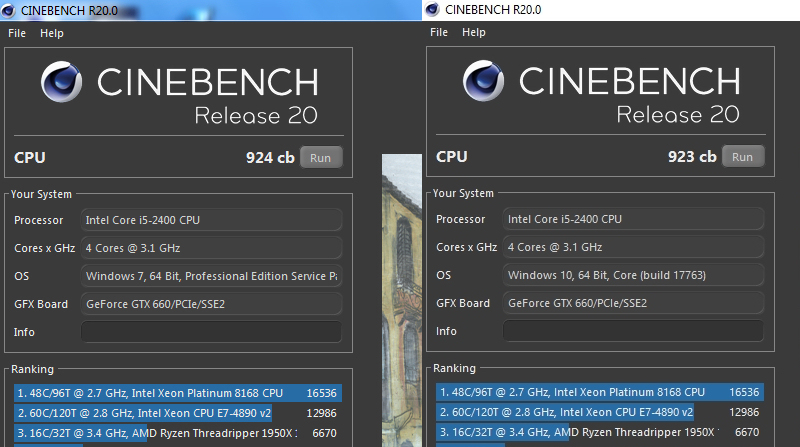The width and height of the screenshot is (800, 447).
Task: Click the Windows 10 OS field
Action: click(x=633, y=275)
